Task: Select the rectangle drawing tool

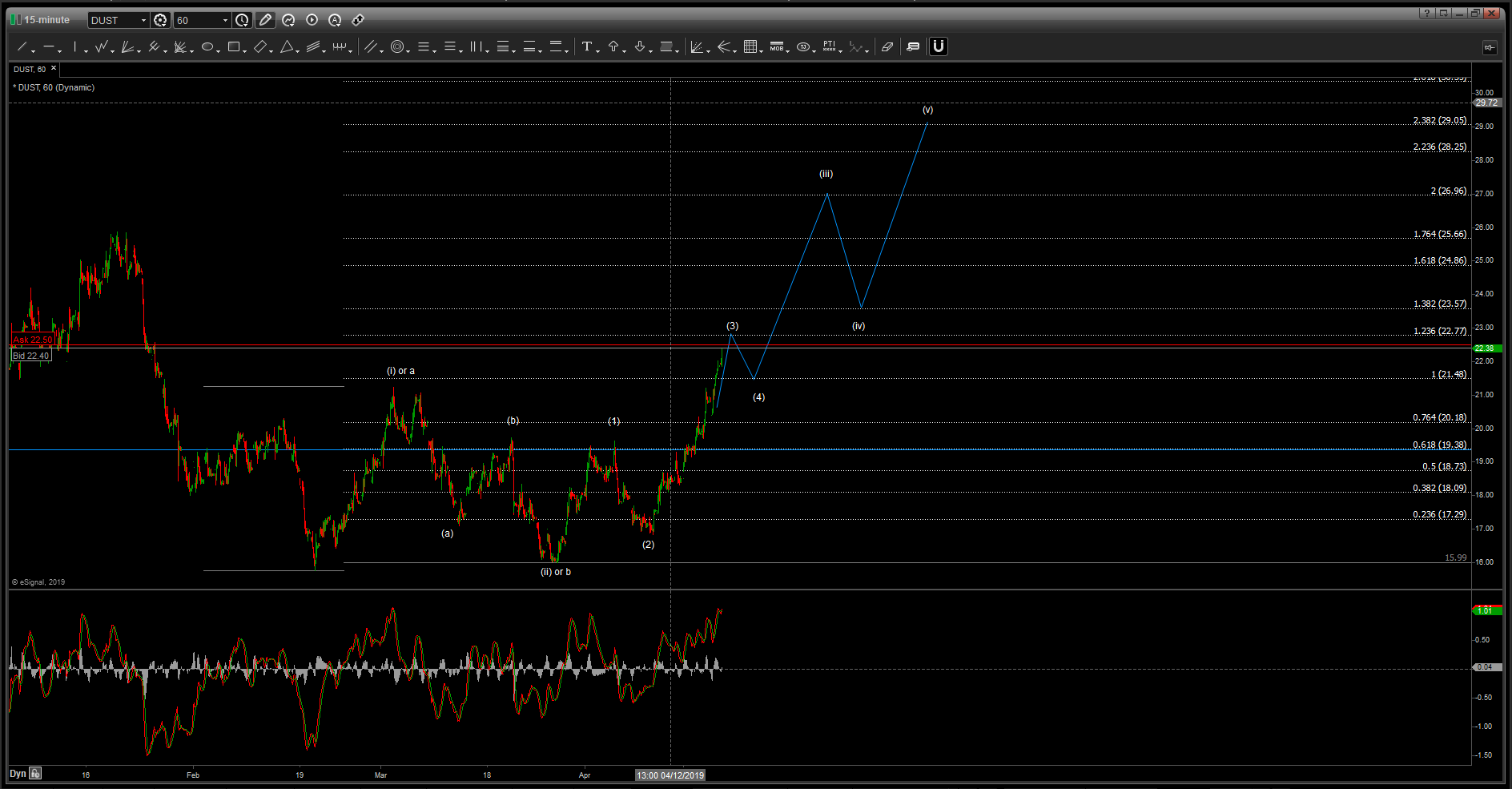Action: point(233,47)
